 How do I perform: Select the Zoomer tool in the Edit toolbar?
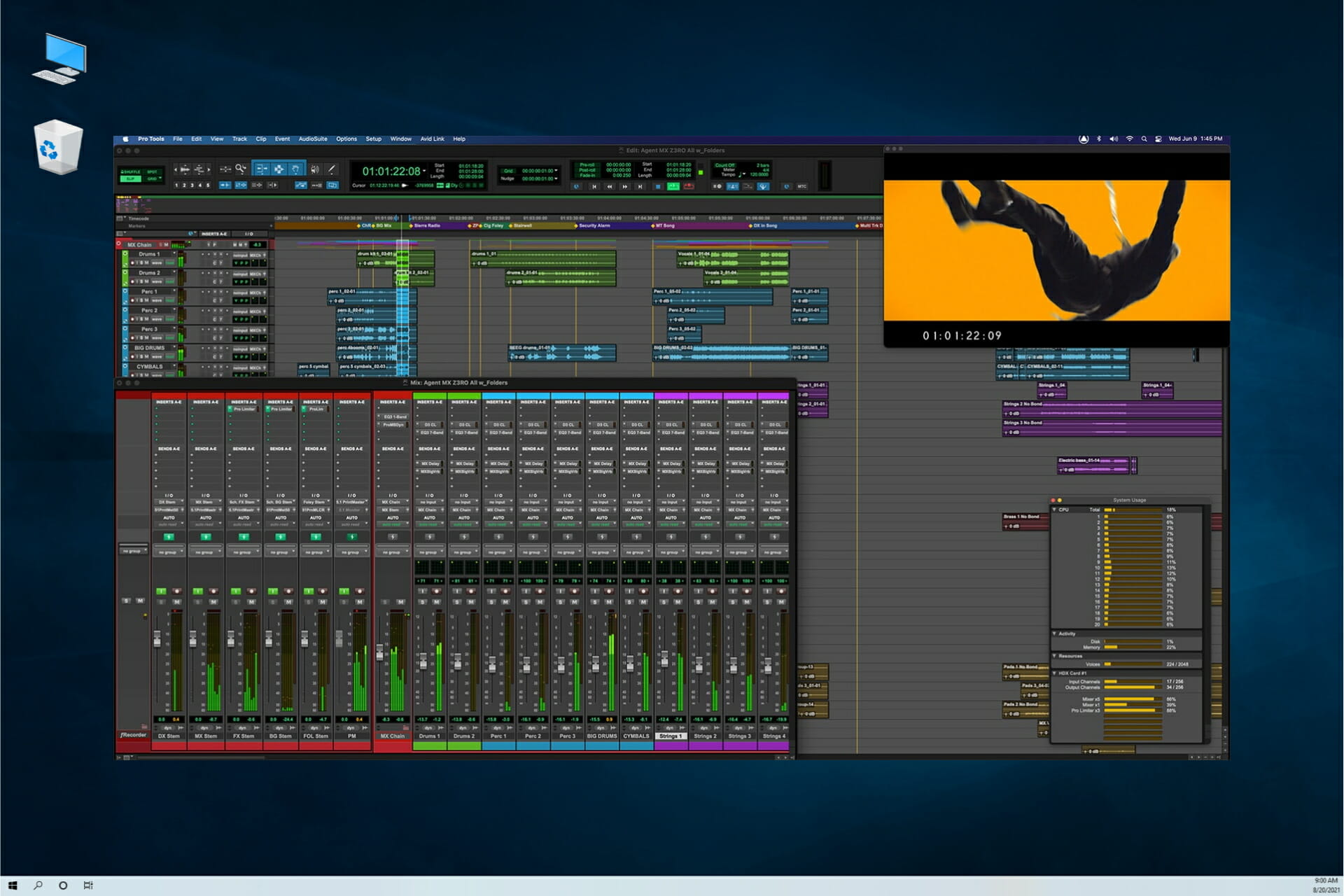(240, 169)
